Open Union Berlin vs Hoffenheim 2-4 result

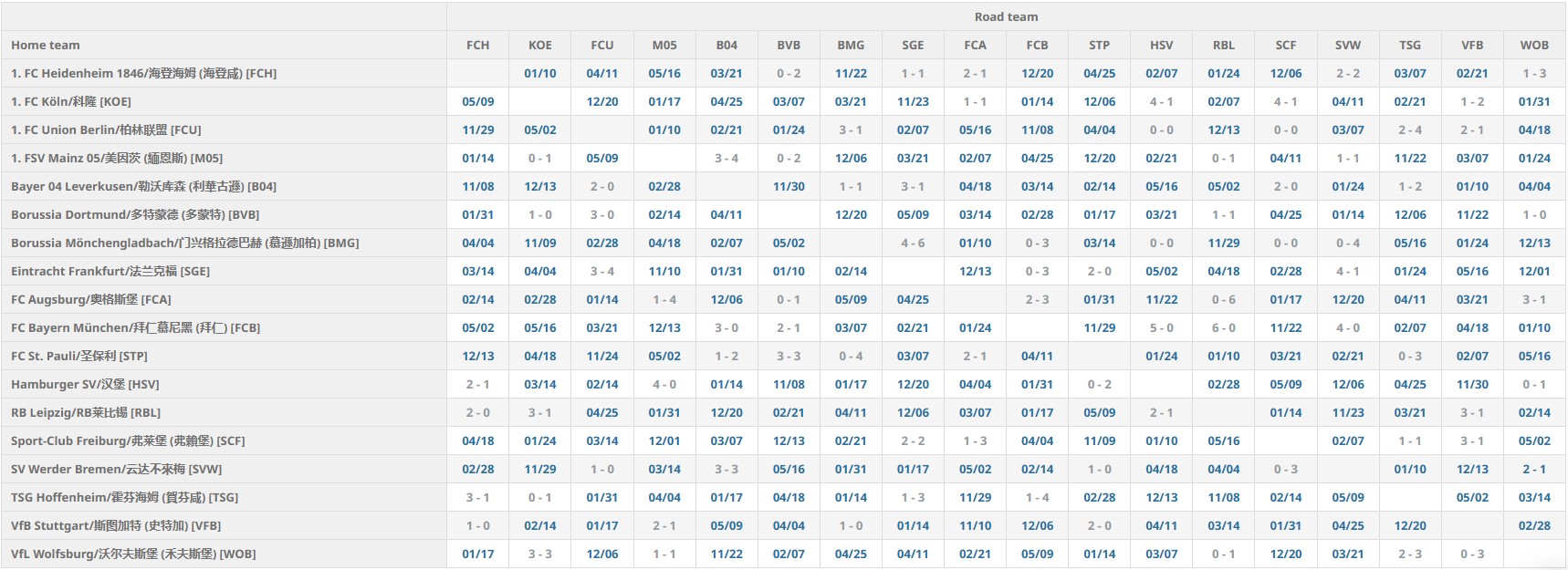[x=1410, y=130]
